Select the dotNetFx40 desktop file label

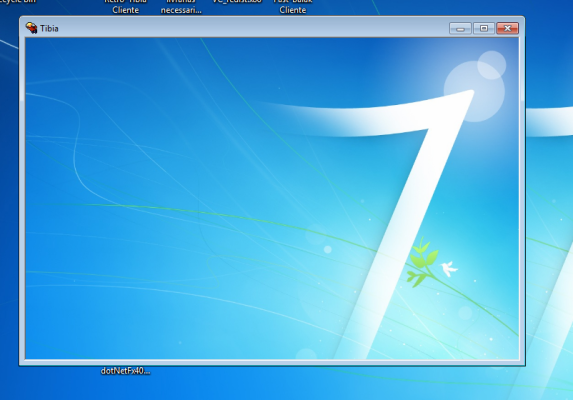pos(125,371)
